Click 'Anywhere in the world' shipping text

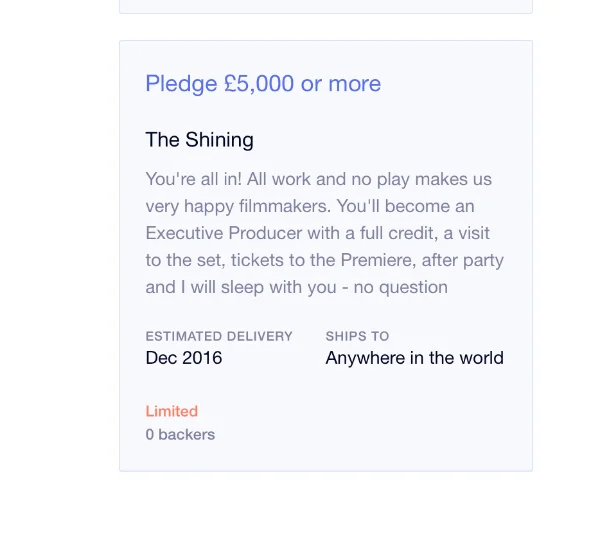click(x=414, y=358)
